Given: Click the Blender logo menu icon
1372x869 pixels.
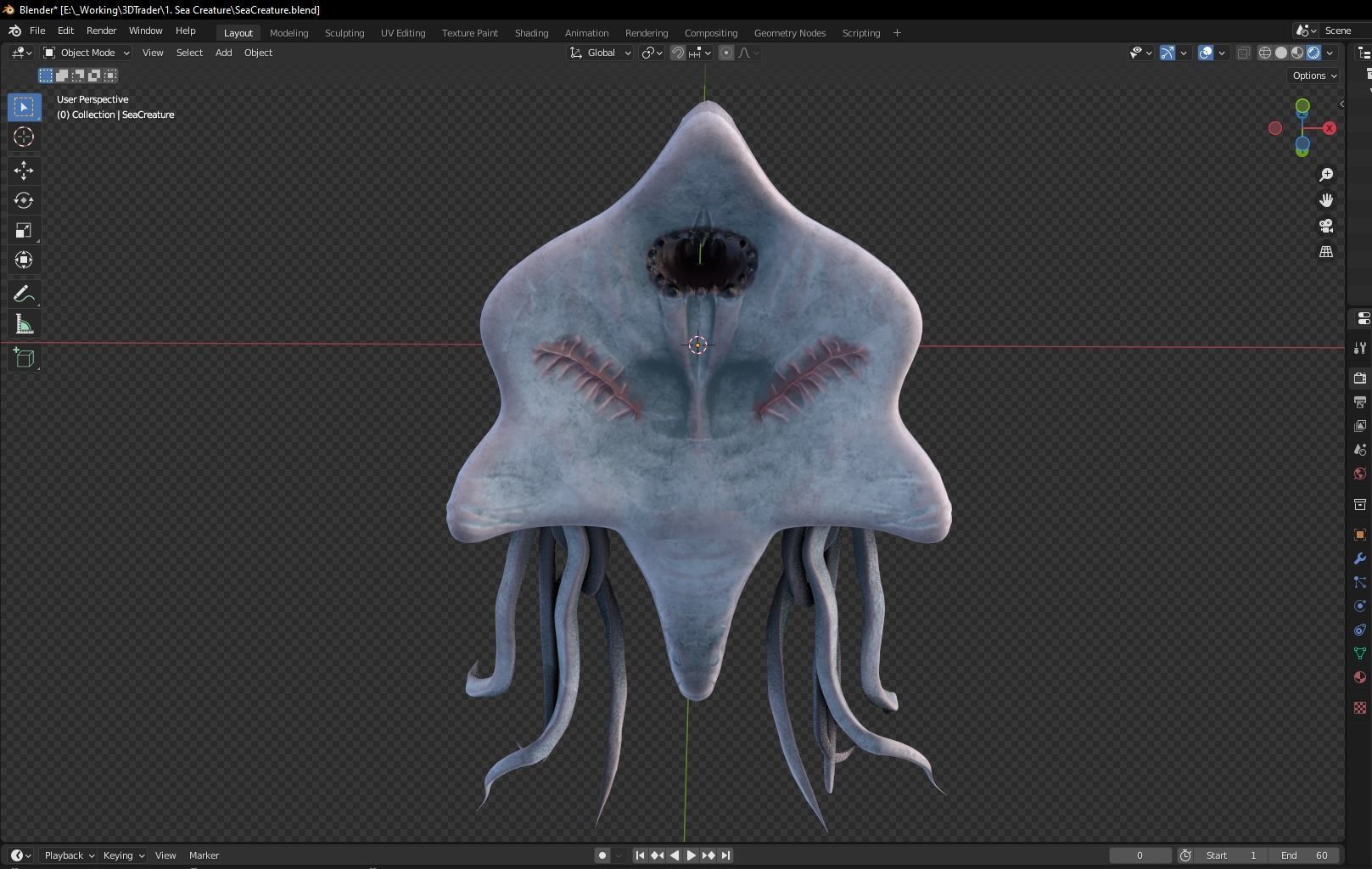Looking at the screenshot, I should click(14, 31).
